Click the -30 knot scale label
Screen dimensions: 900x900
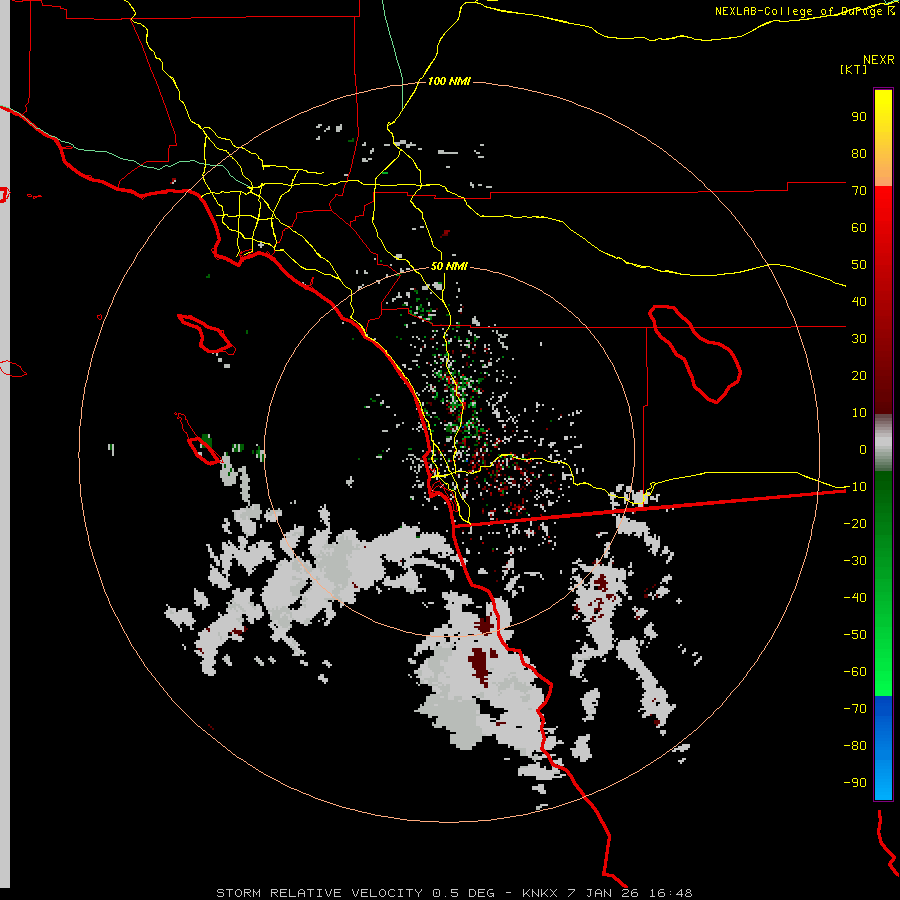[x=855, y=561]
